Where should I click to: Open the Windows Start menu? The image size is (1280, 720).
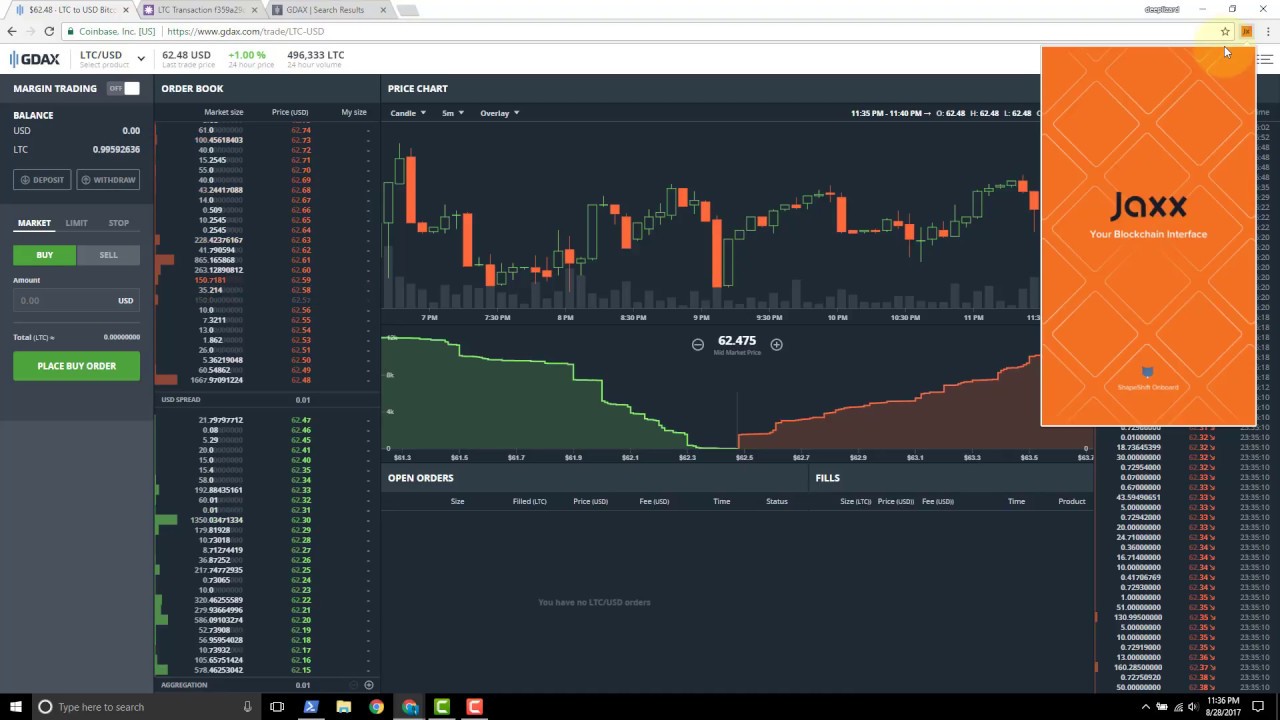tap(15, 707)
